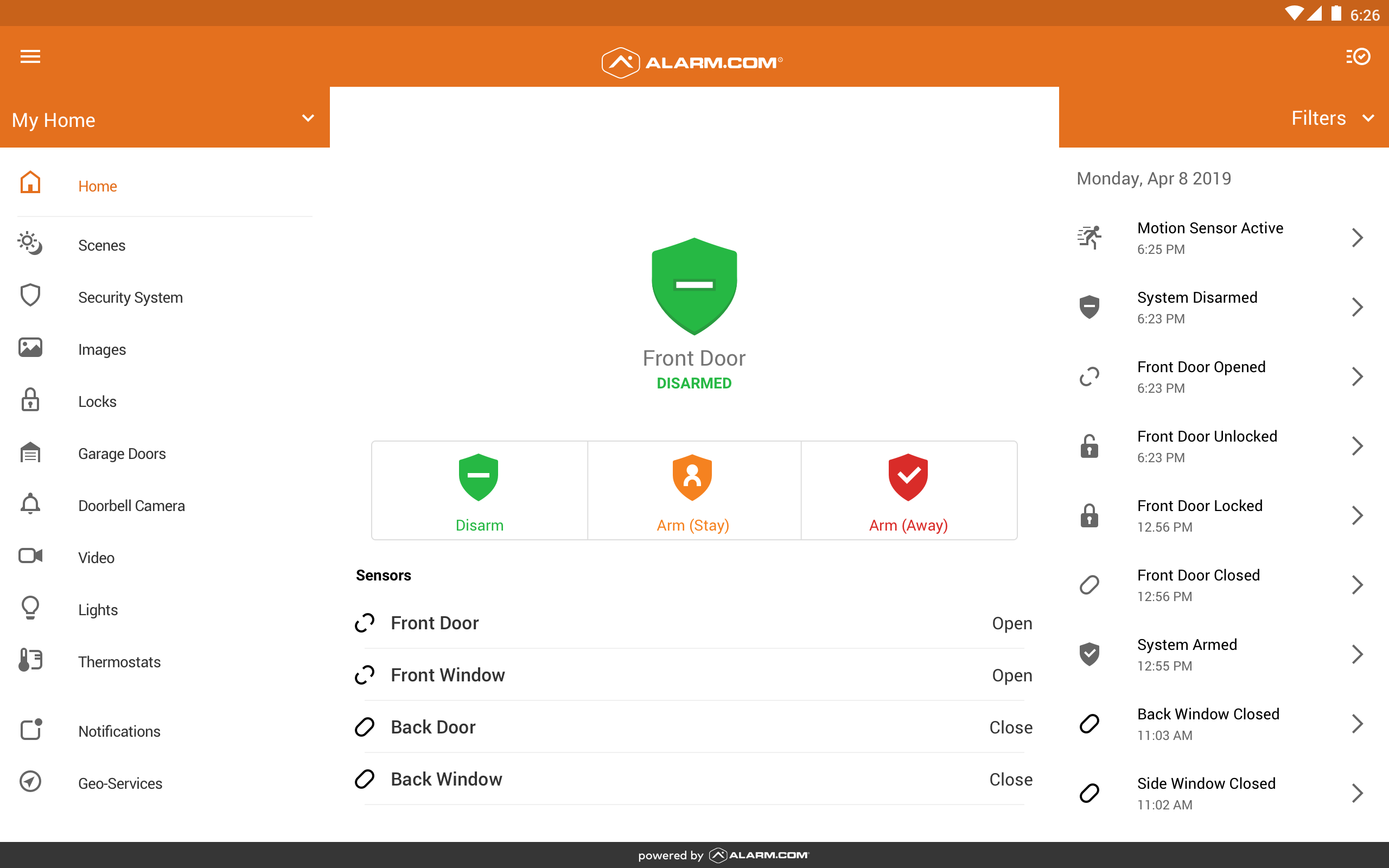View the System Armed 12:55 PM event
Image resolution: width=1389 pixels, height=868 pixels.
[1222, 654]
